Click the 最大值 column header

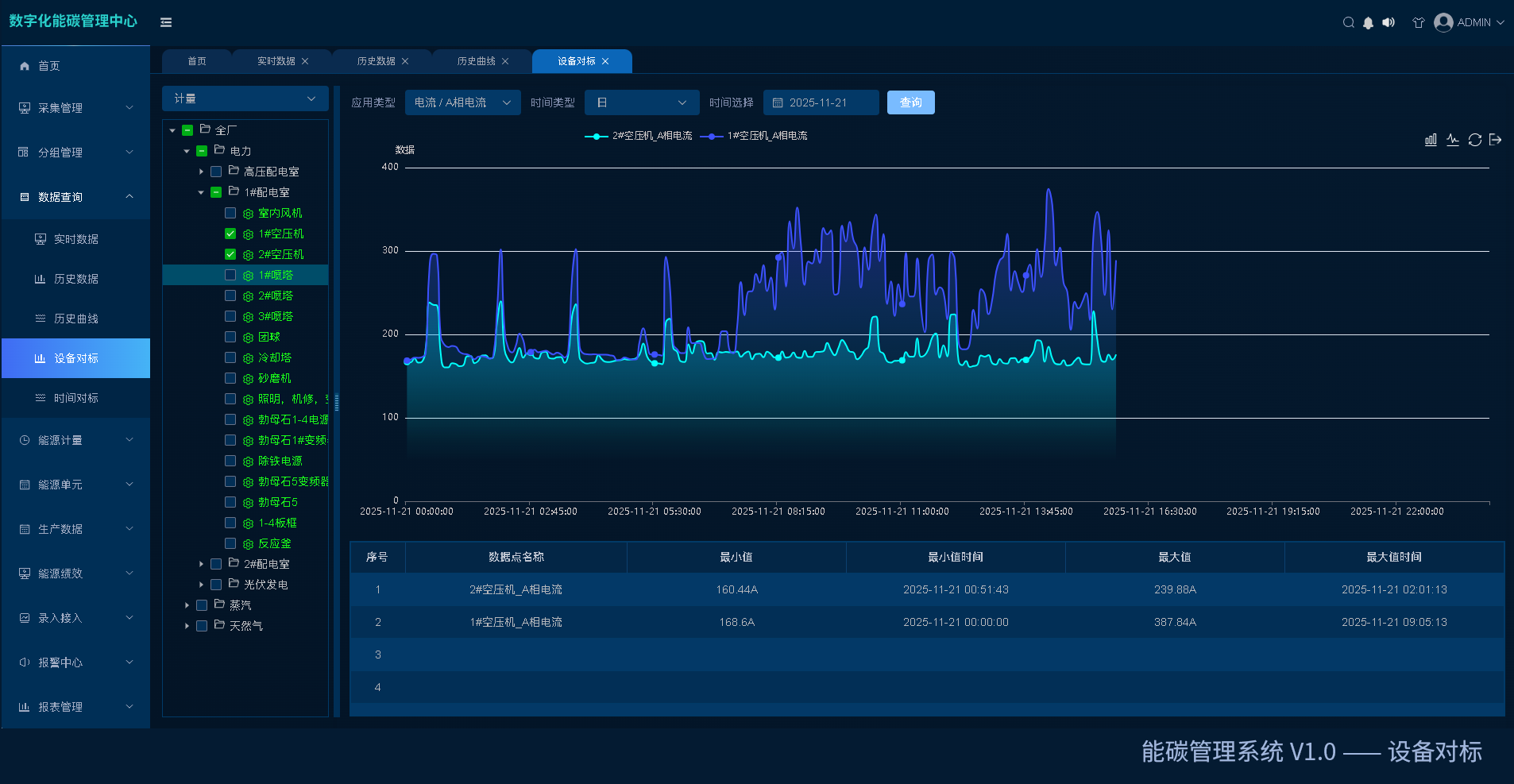[1175, 557]
